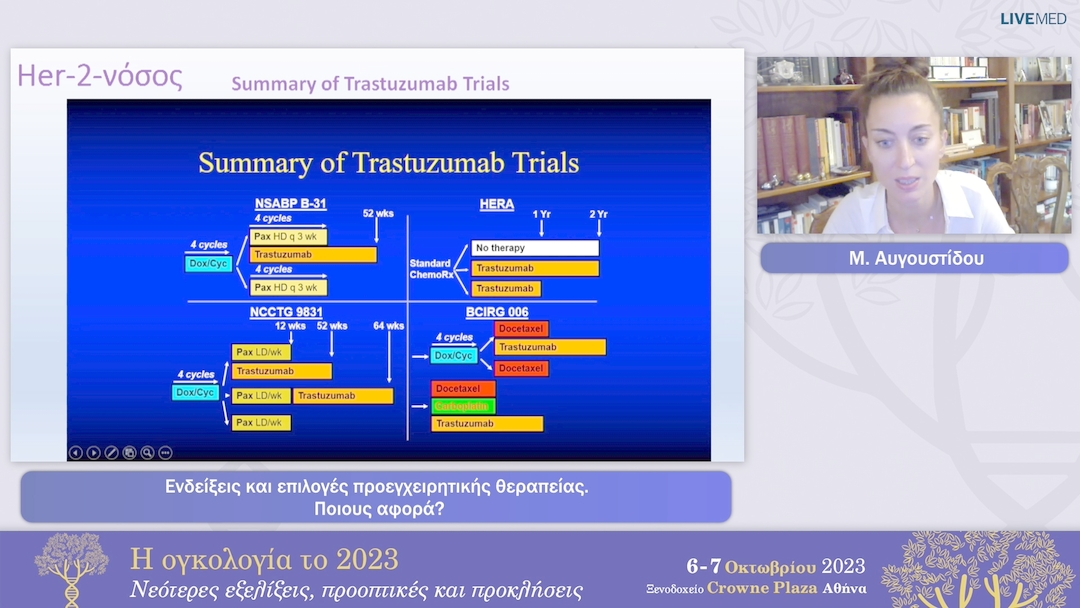Click the tree logo in the banner's left corner

coord(70,568)
